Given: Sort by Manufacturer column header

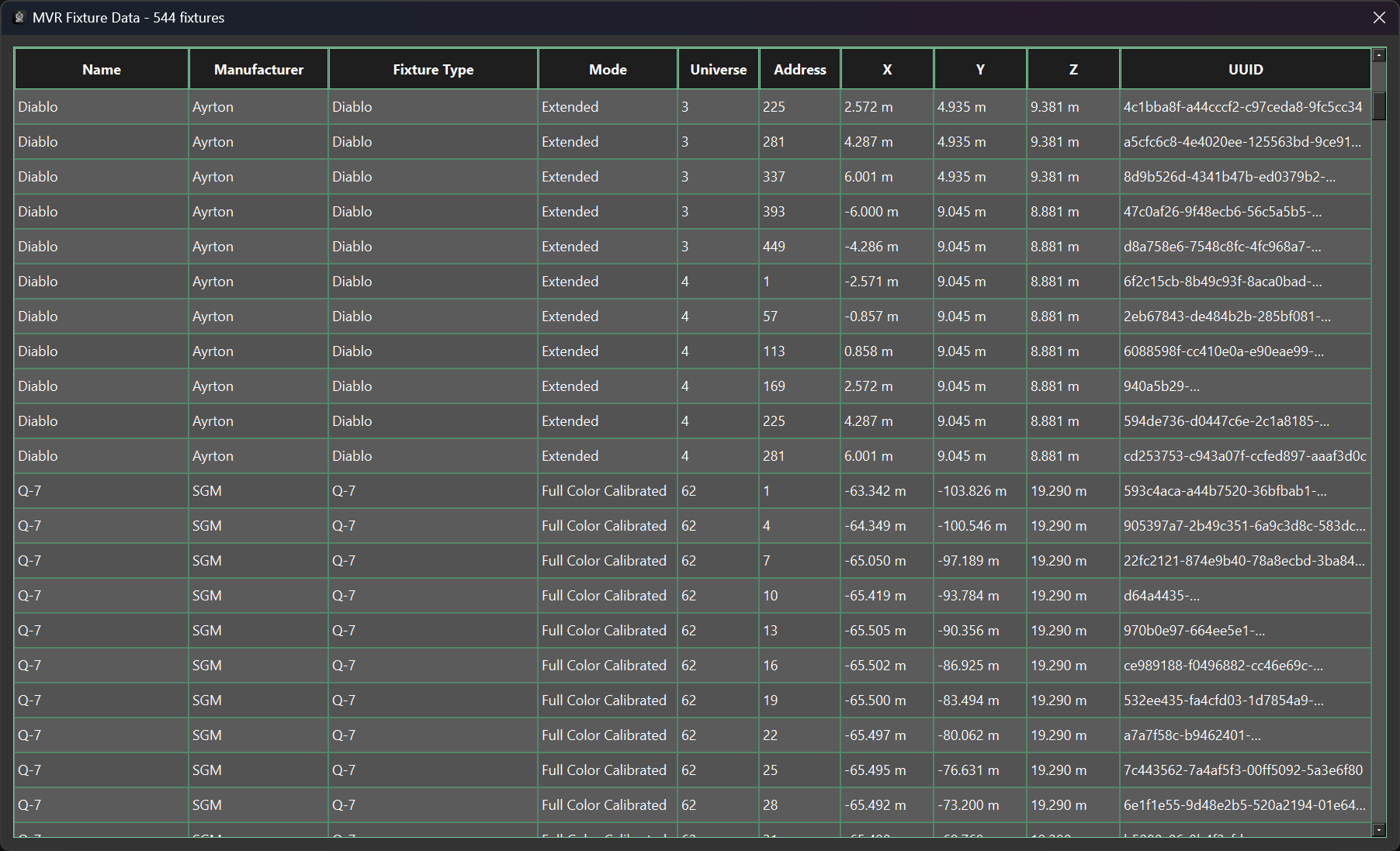Looking at the screenshot, I should 258,69.
